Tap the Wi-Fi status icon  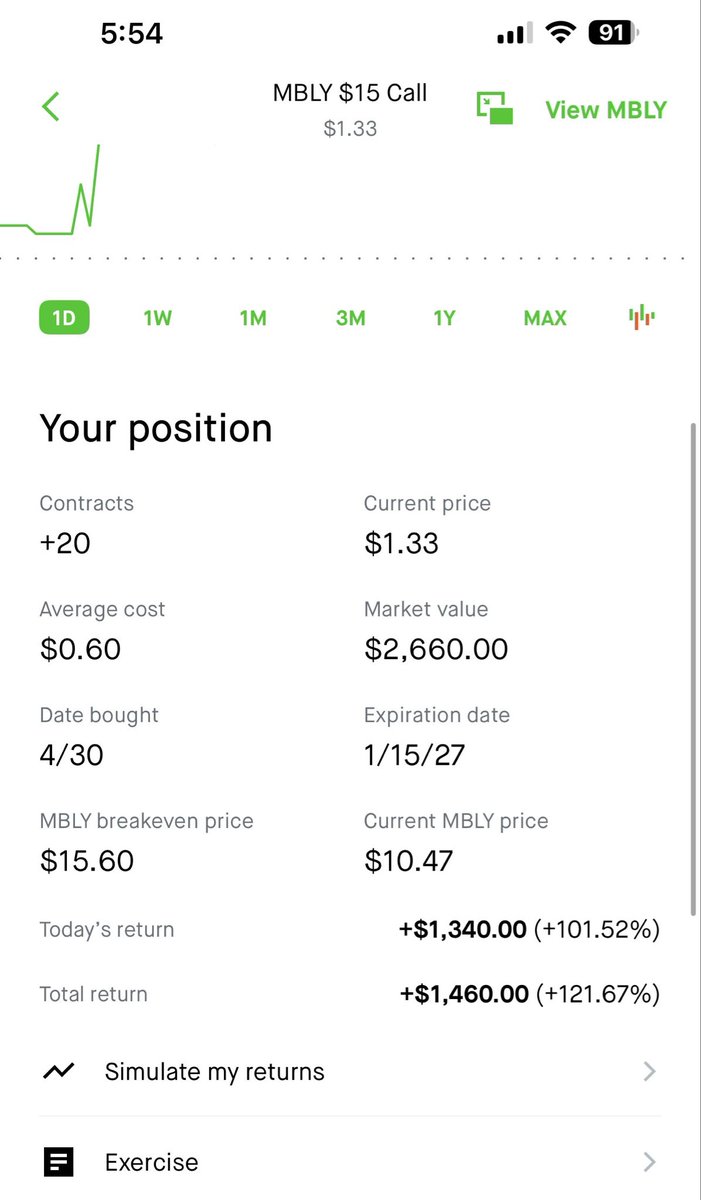[562, 33]
